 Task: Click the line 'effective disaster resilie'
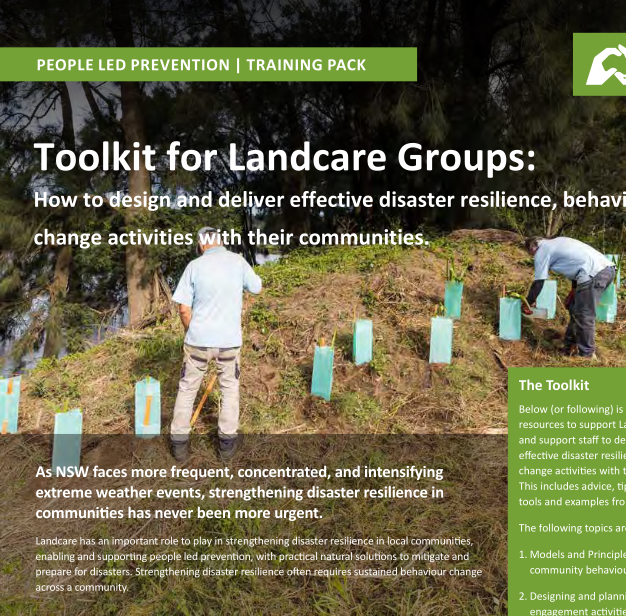572,456
